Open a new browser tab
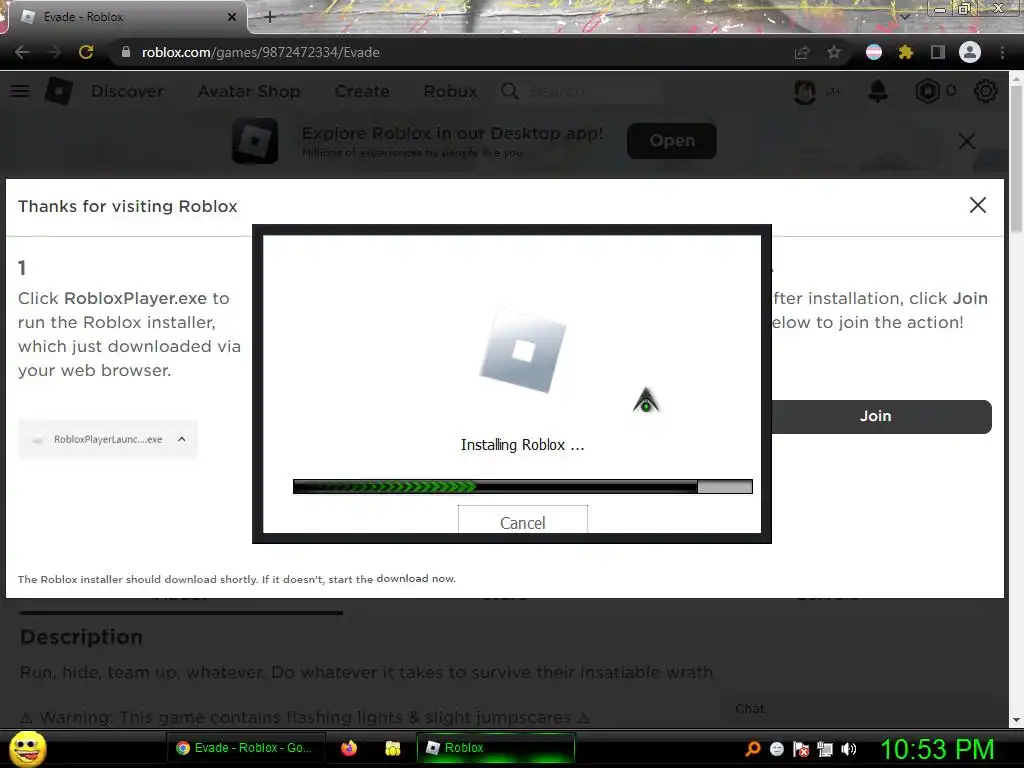This screenshot has height=768, width=1024. [270, 17]
